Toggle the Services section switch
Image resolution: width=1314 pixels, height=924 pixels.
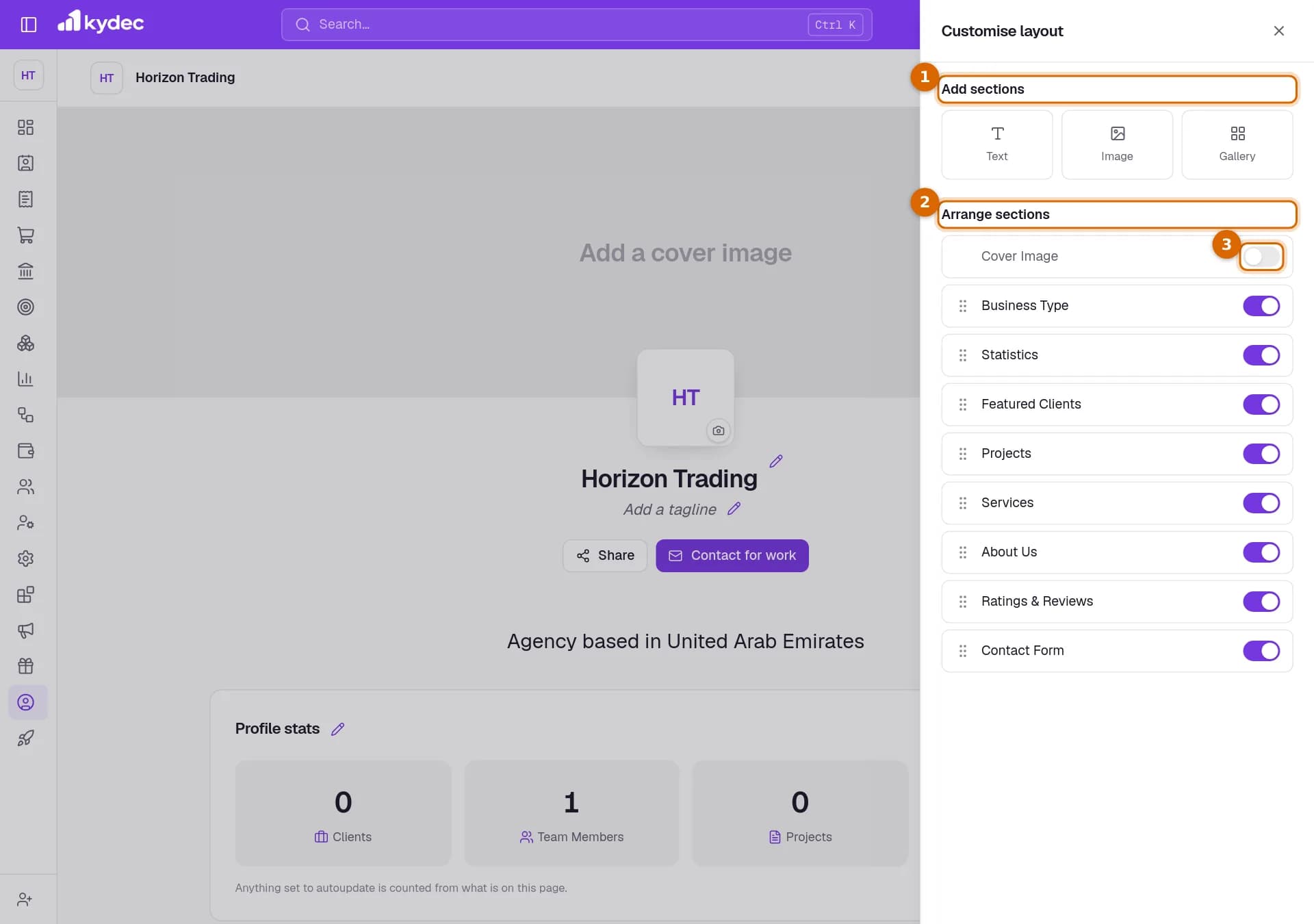coord(1261,503)
